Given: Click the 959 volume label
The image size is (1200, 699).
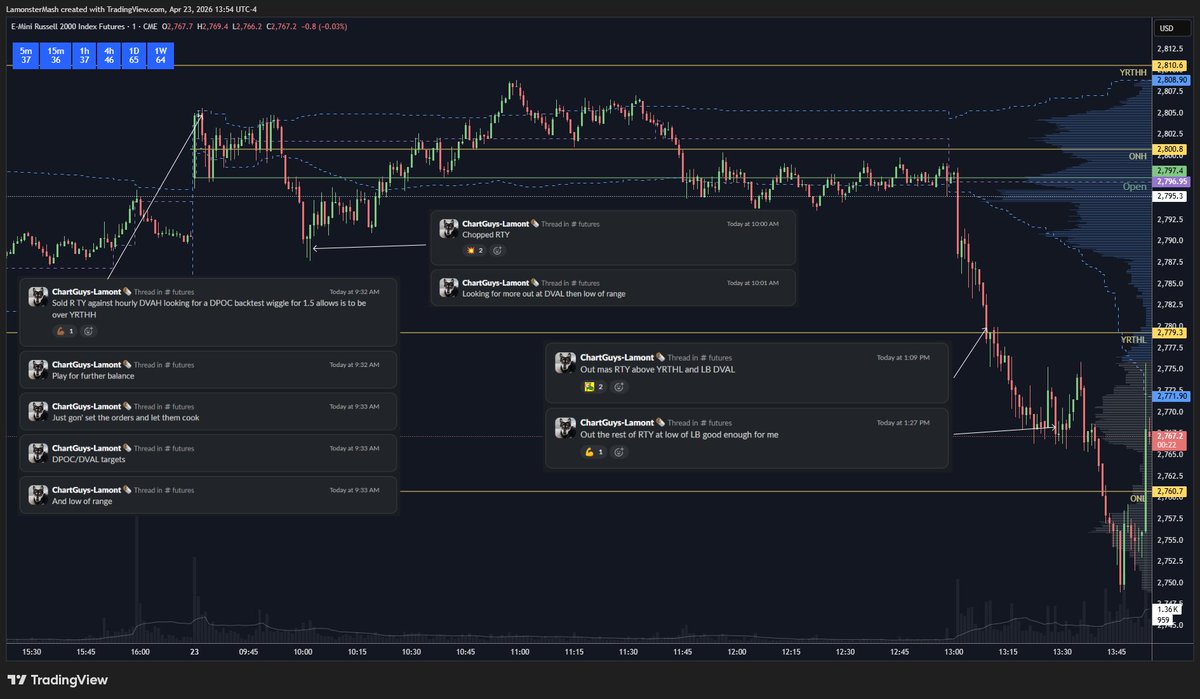Looking at the screenshot, I should pyautogui.click(x=1164, y=620).
